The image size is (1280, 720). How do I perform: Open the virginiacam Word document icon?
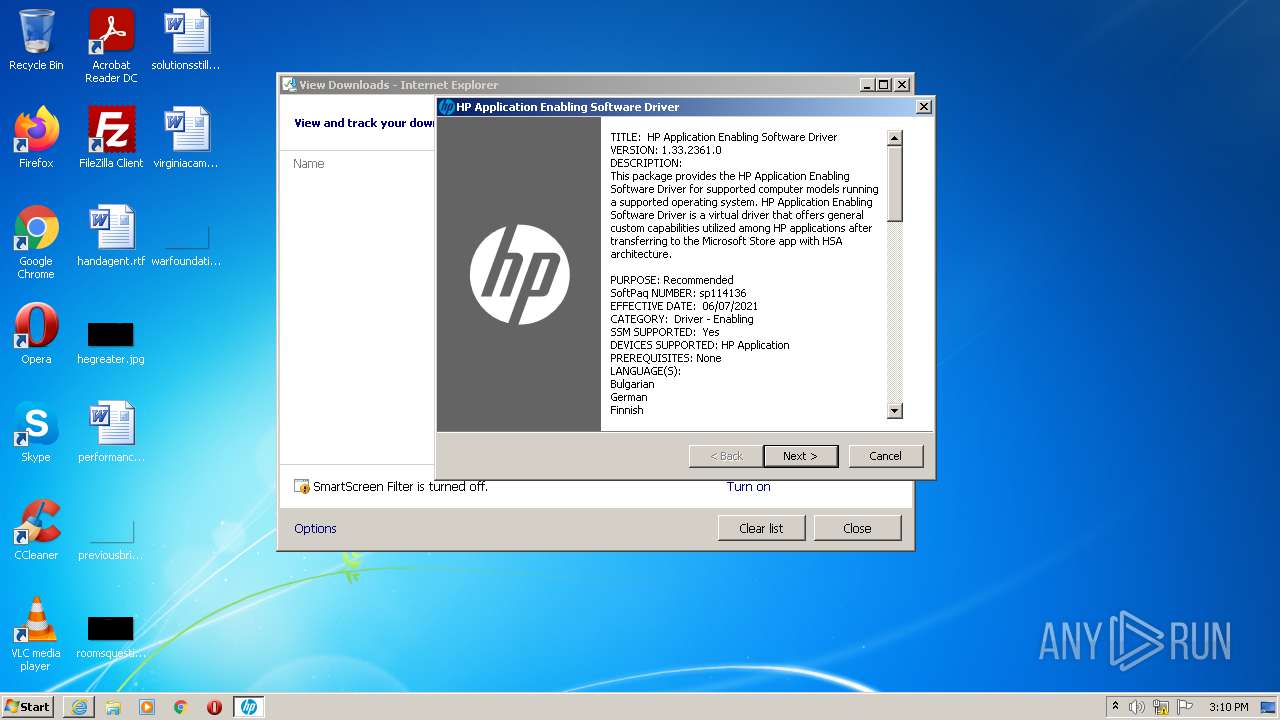186,138
